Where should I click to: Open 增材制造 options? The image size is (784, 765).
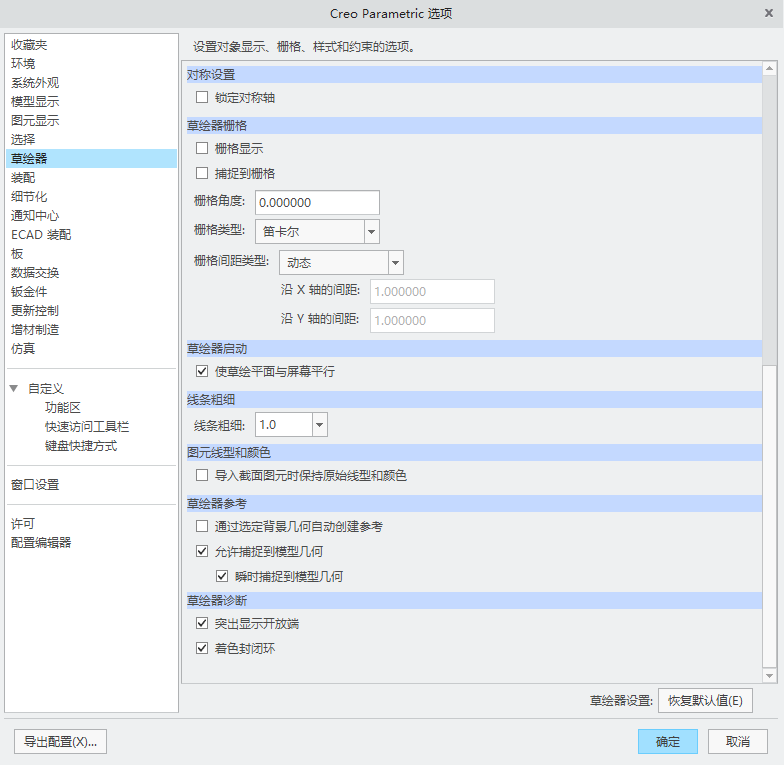pos(92,330)
